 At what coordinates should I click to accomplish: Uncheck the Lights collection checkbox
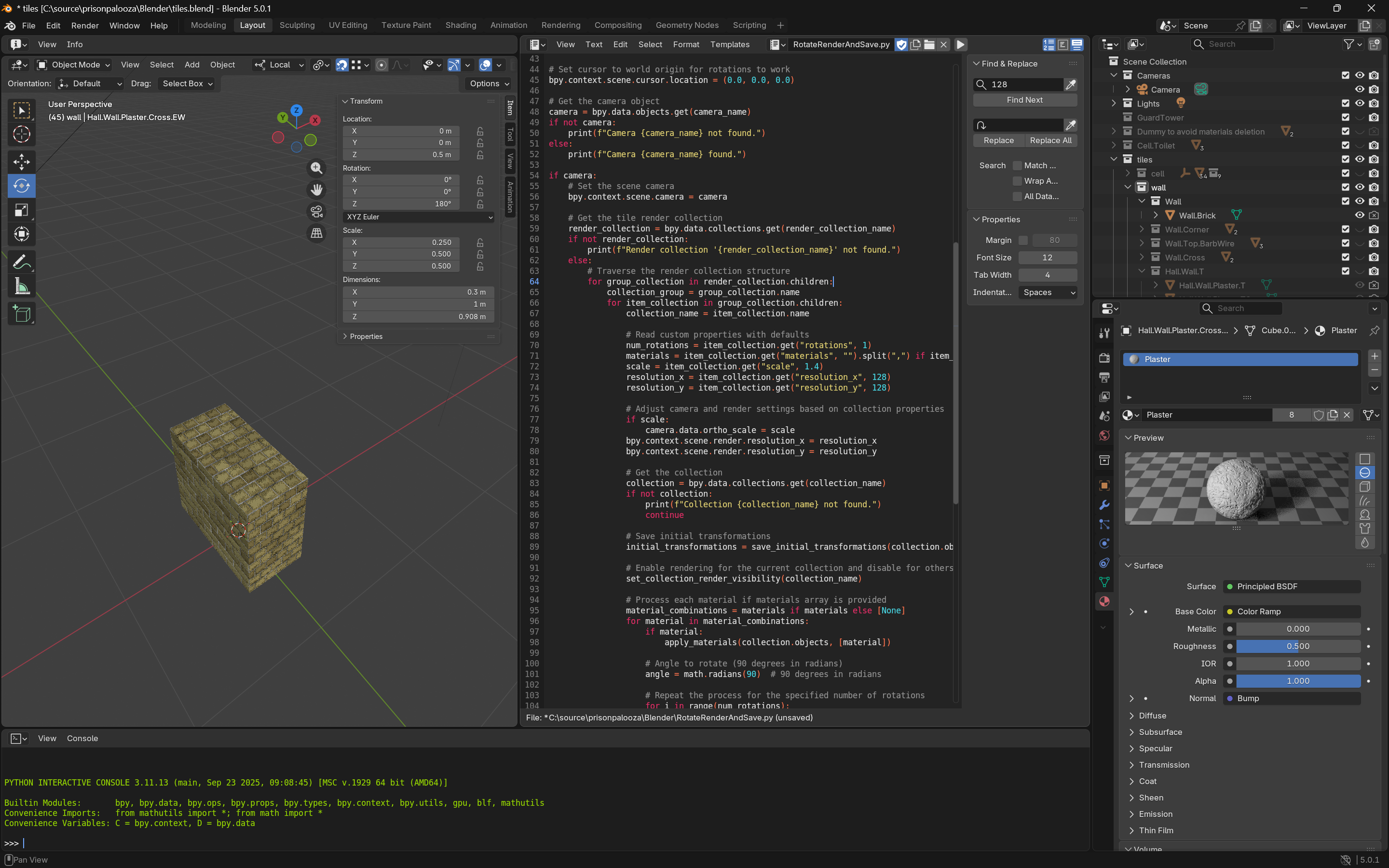(x=1345, y=103)
